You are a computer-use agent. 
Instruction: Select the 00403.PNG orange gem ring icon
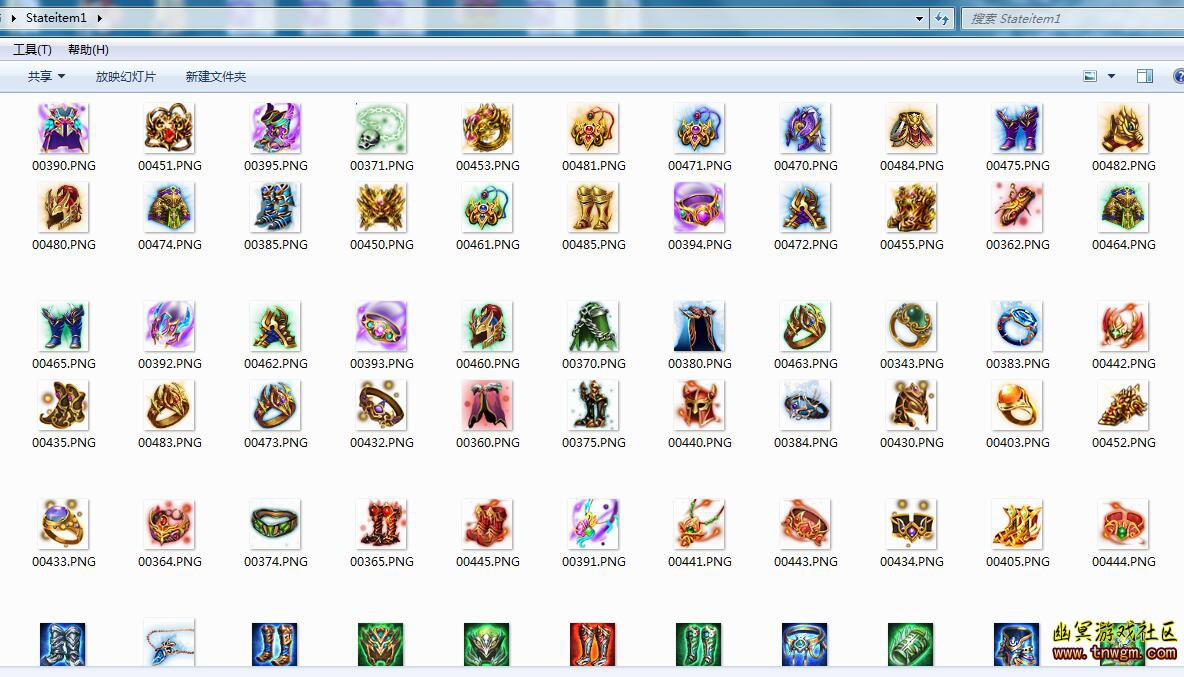[1017, 405]
